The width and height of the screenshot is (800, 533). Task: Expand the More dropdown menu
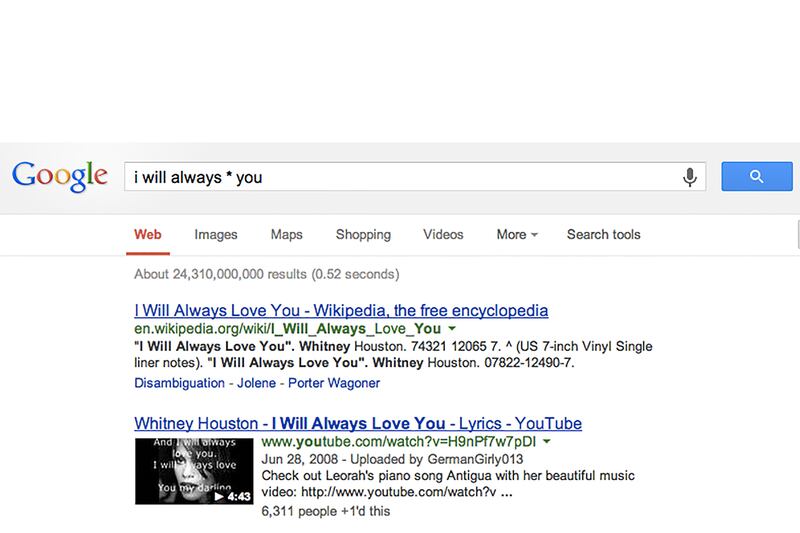pyautogui.click(x=516, y=235)
